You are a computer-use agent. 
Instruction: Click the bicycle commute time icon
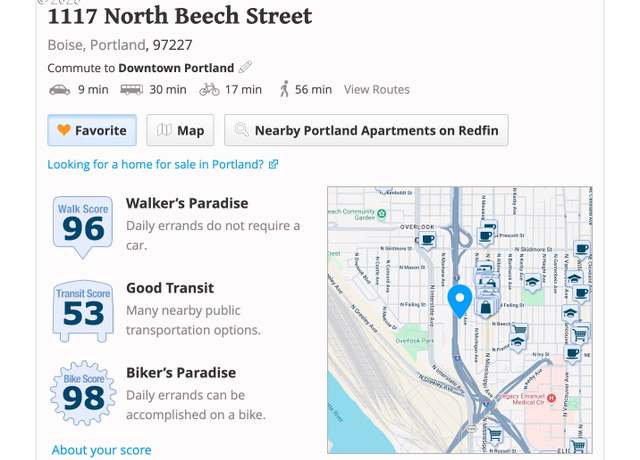coord(209,90)
